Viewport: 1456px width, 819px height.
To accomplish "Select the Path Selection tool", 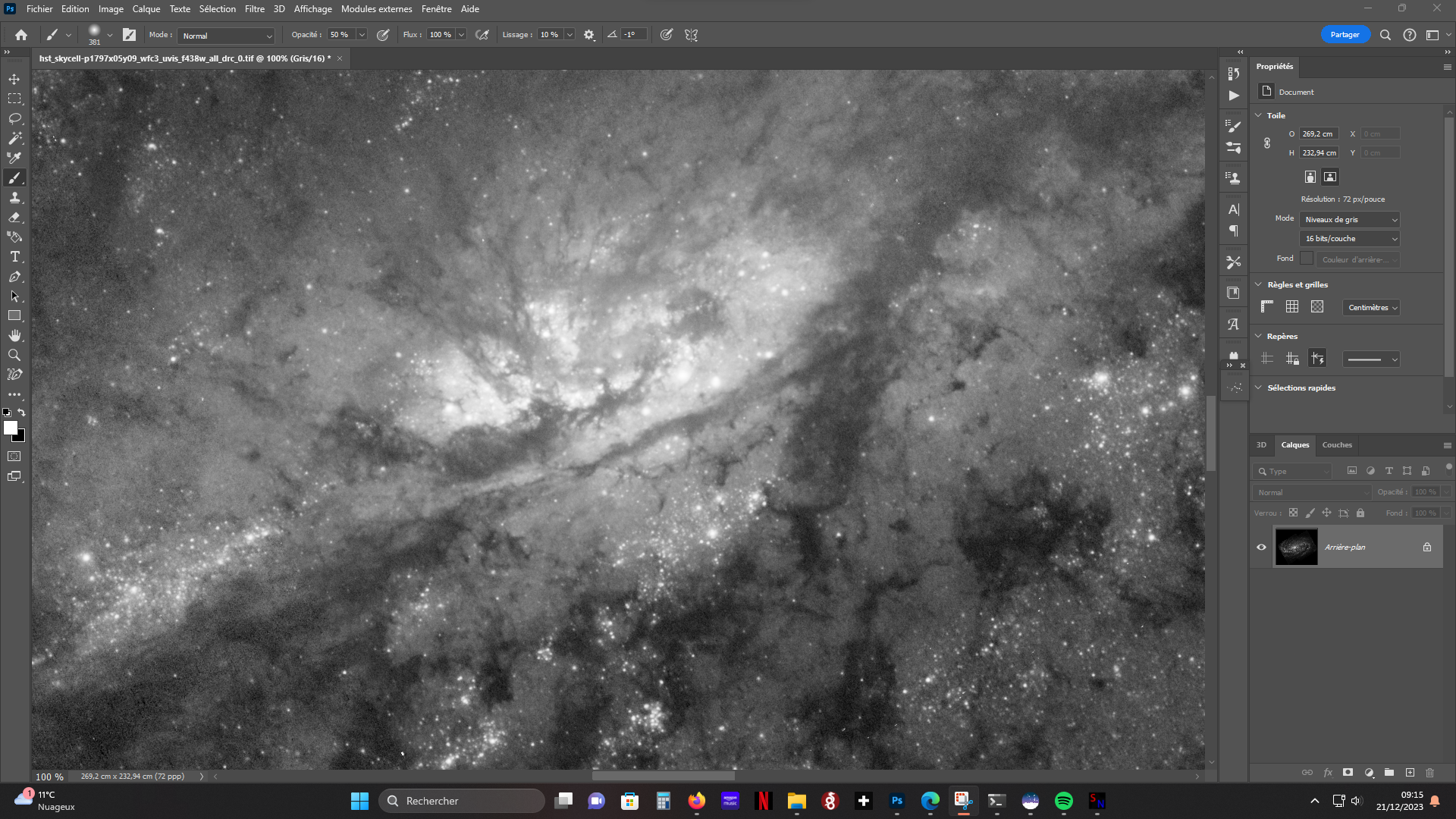I will (x=14, y=297).
